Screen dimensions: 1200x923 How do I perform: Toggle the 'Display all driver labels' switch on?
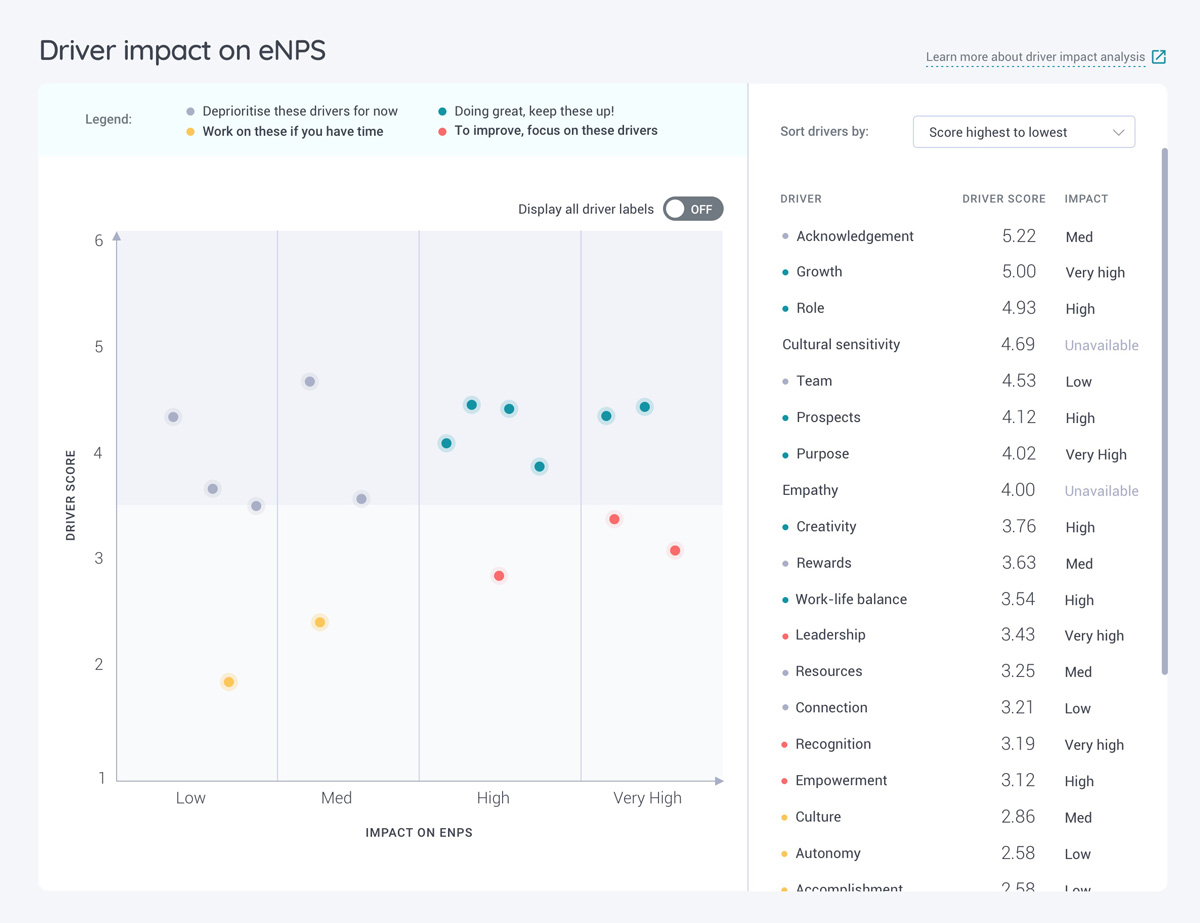693,209
